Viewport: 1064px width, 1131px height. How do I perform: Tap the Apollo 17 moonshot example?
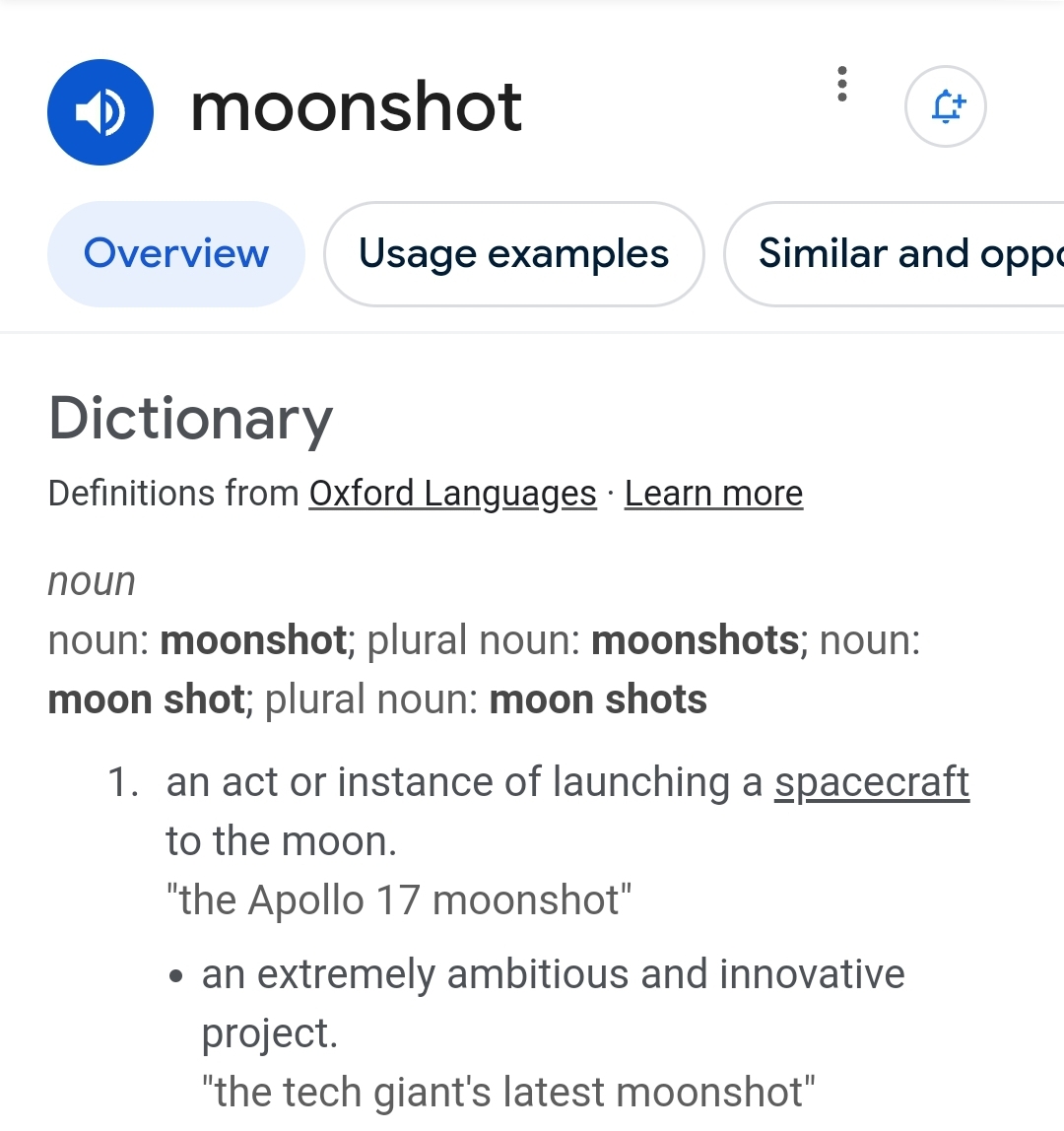tap(398, 900)
